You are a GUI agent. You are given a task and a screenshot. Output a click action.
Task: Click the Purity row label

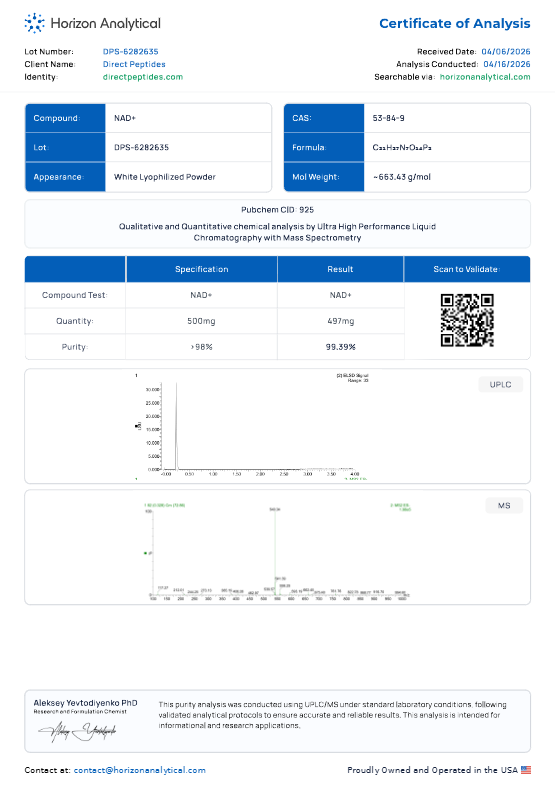(75, 347)
